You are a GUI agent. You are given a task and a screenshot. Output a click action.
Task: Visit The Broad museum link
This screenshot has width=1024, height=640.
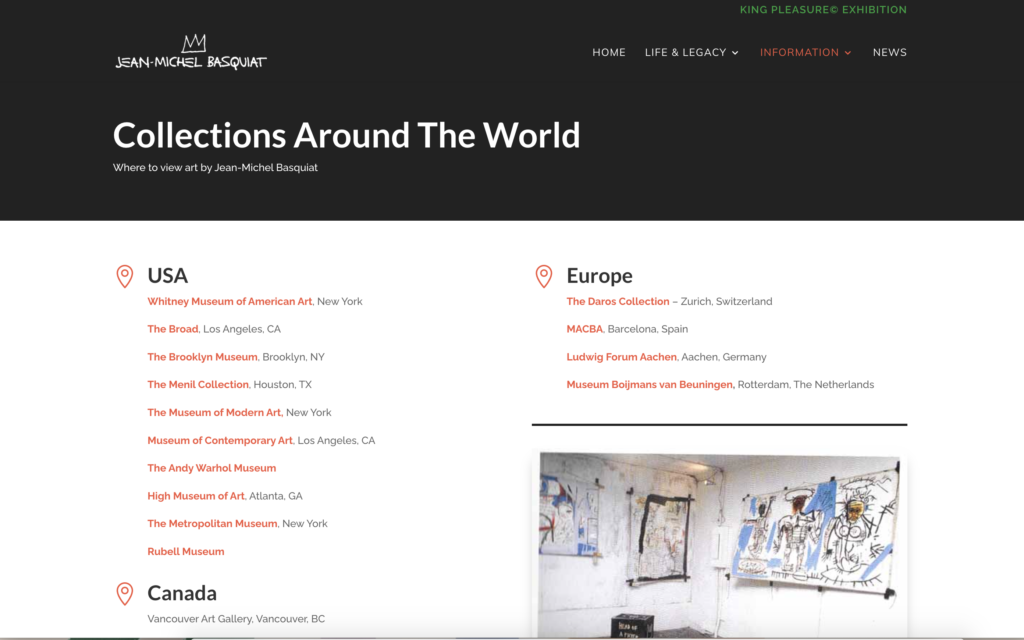click(x=172, y=329)
